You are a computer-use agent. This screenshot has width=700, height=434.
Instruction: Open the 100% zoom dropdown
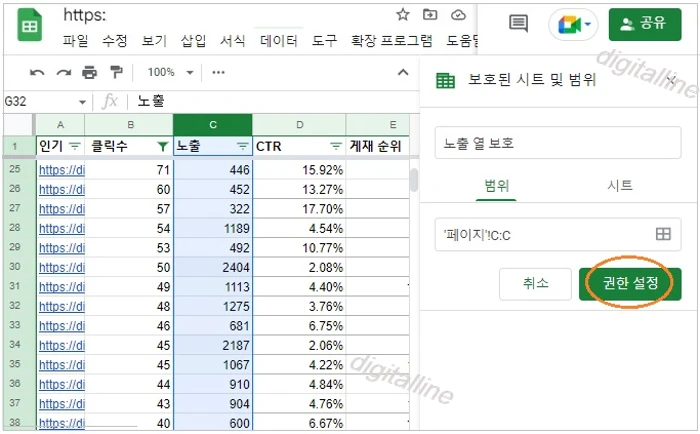pos(170,72)
